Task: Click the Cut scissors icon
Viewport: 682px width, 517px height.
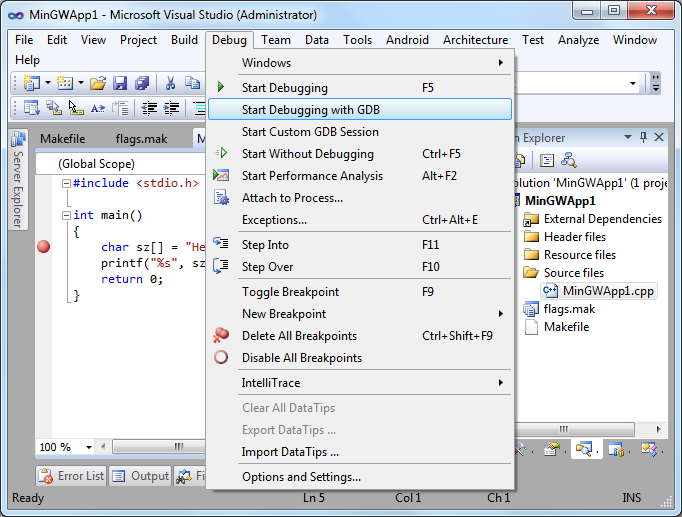Action: tap(170, 83)
